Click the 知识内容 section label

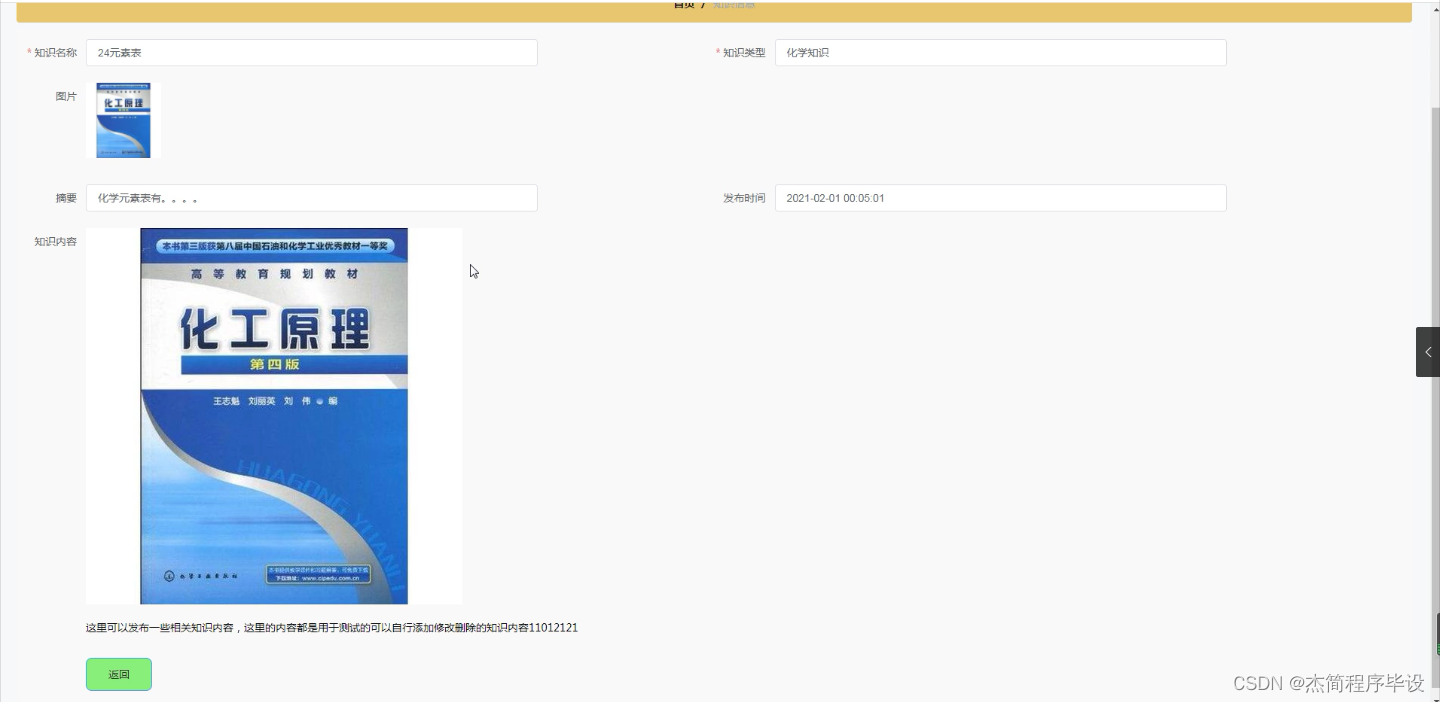tap(56, 241)
